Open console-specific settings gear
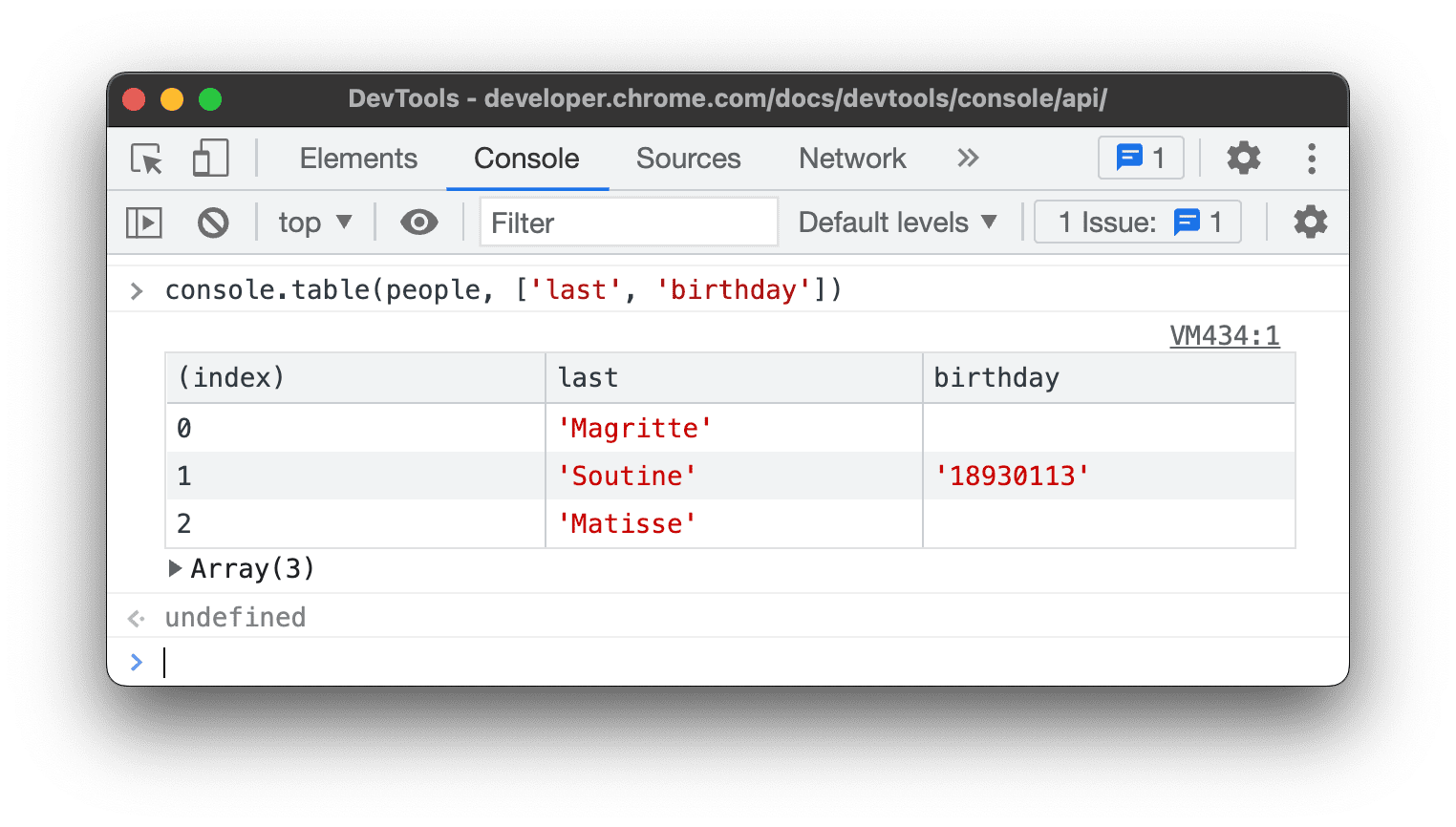Screen dimensions: 1456x827 (1310, 222)
